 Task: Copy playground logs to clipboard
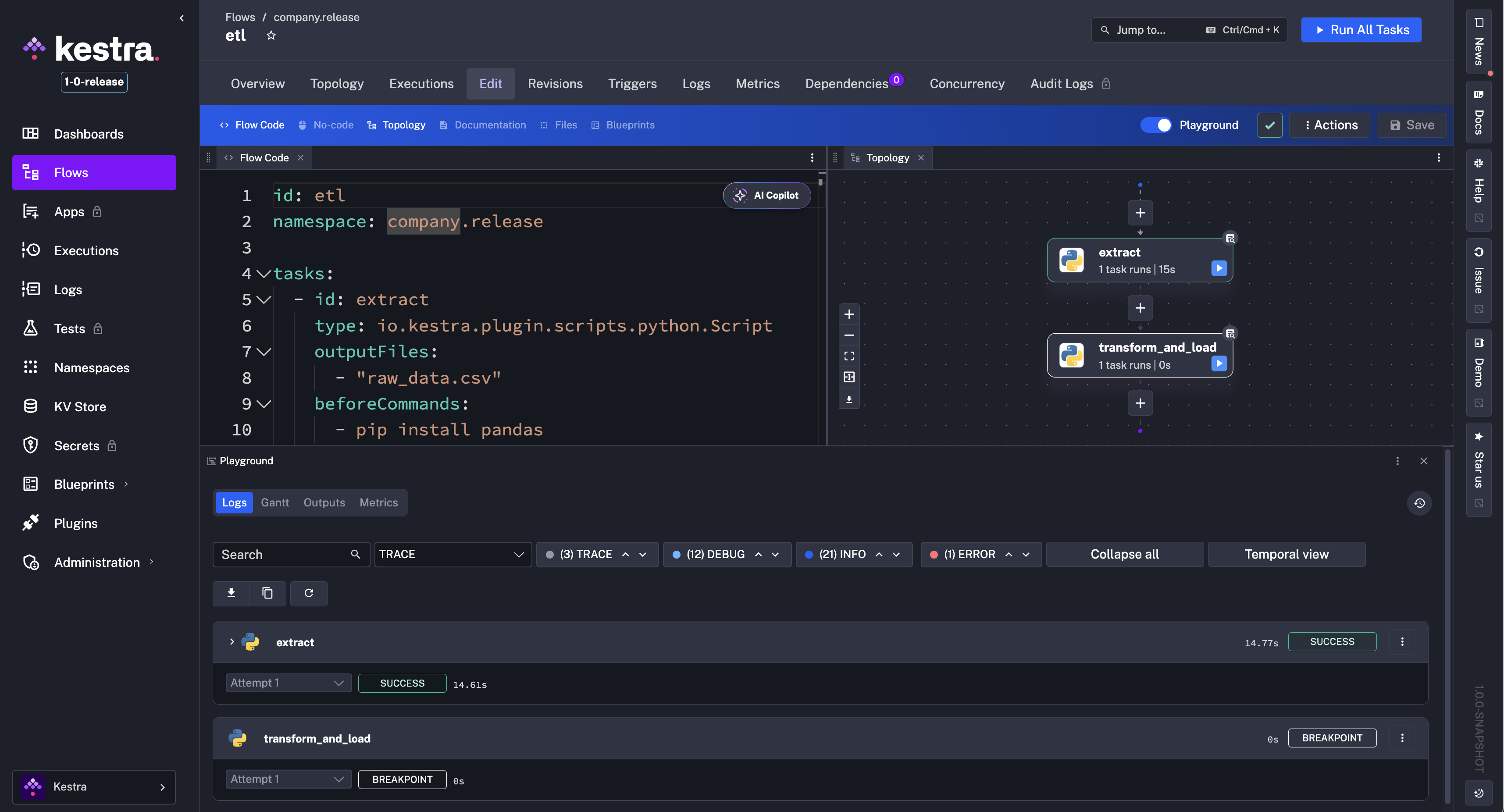pyautogui.click(x=267, y=593)
